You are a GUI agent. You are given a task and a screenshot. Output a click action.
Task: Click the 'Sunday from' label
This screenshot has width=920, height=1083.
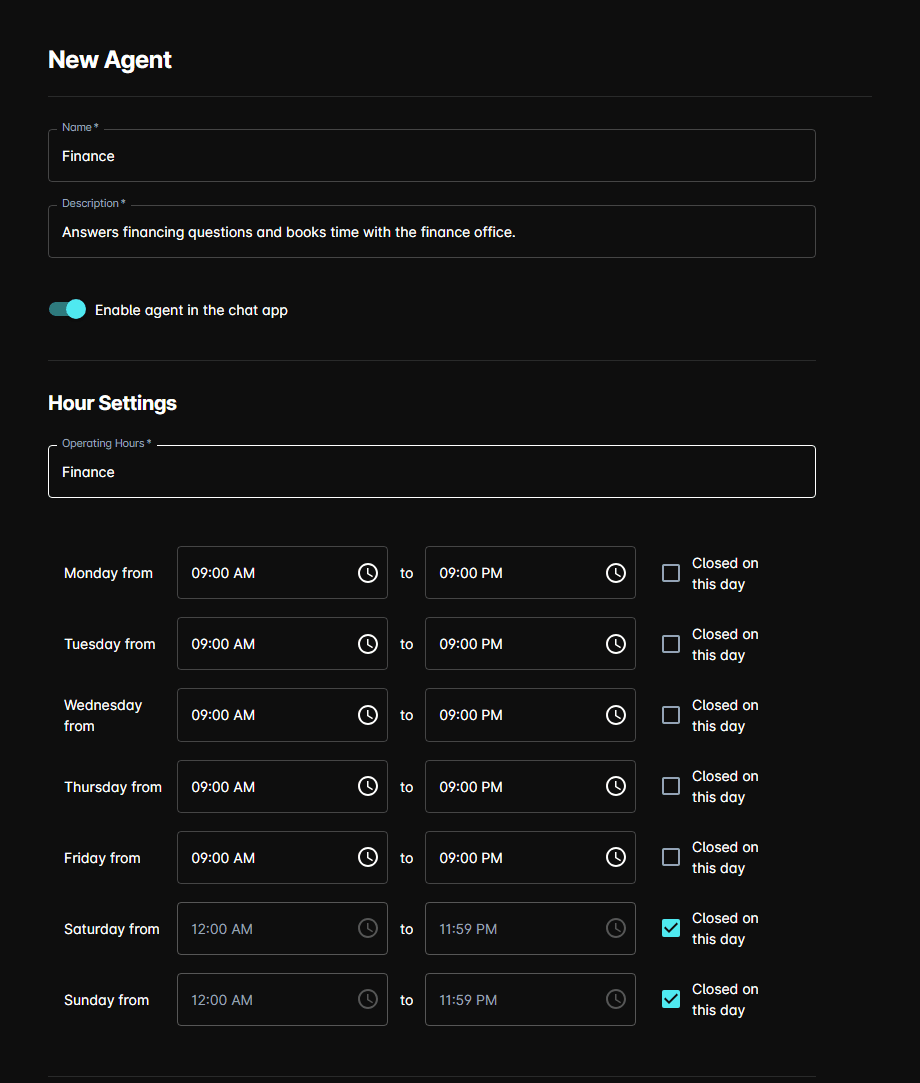pyautogui.click(x=106, y=1000)
